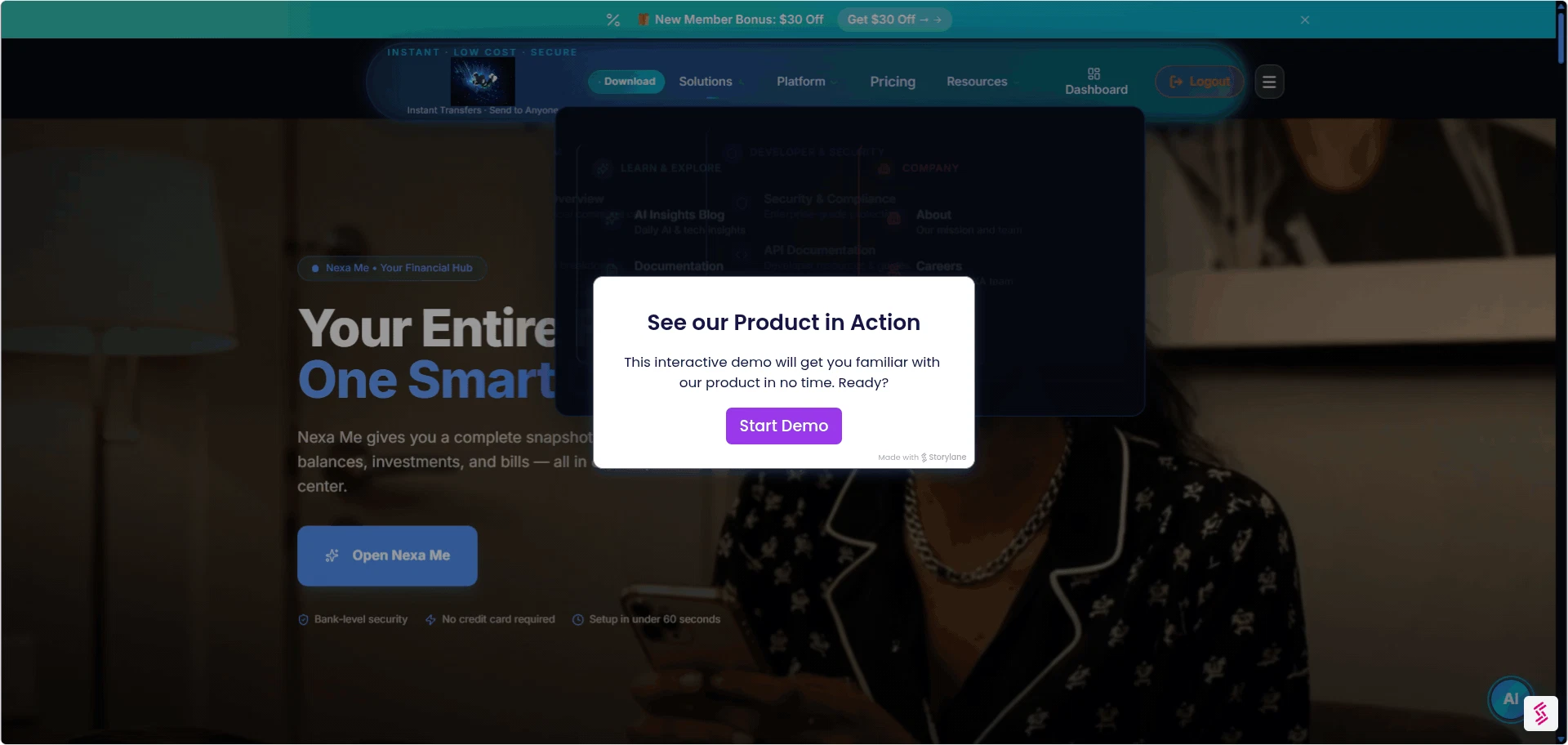Click the page vertical scrollbar thumb
Screen dimensions: 1568x745
(1561, 37)
